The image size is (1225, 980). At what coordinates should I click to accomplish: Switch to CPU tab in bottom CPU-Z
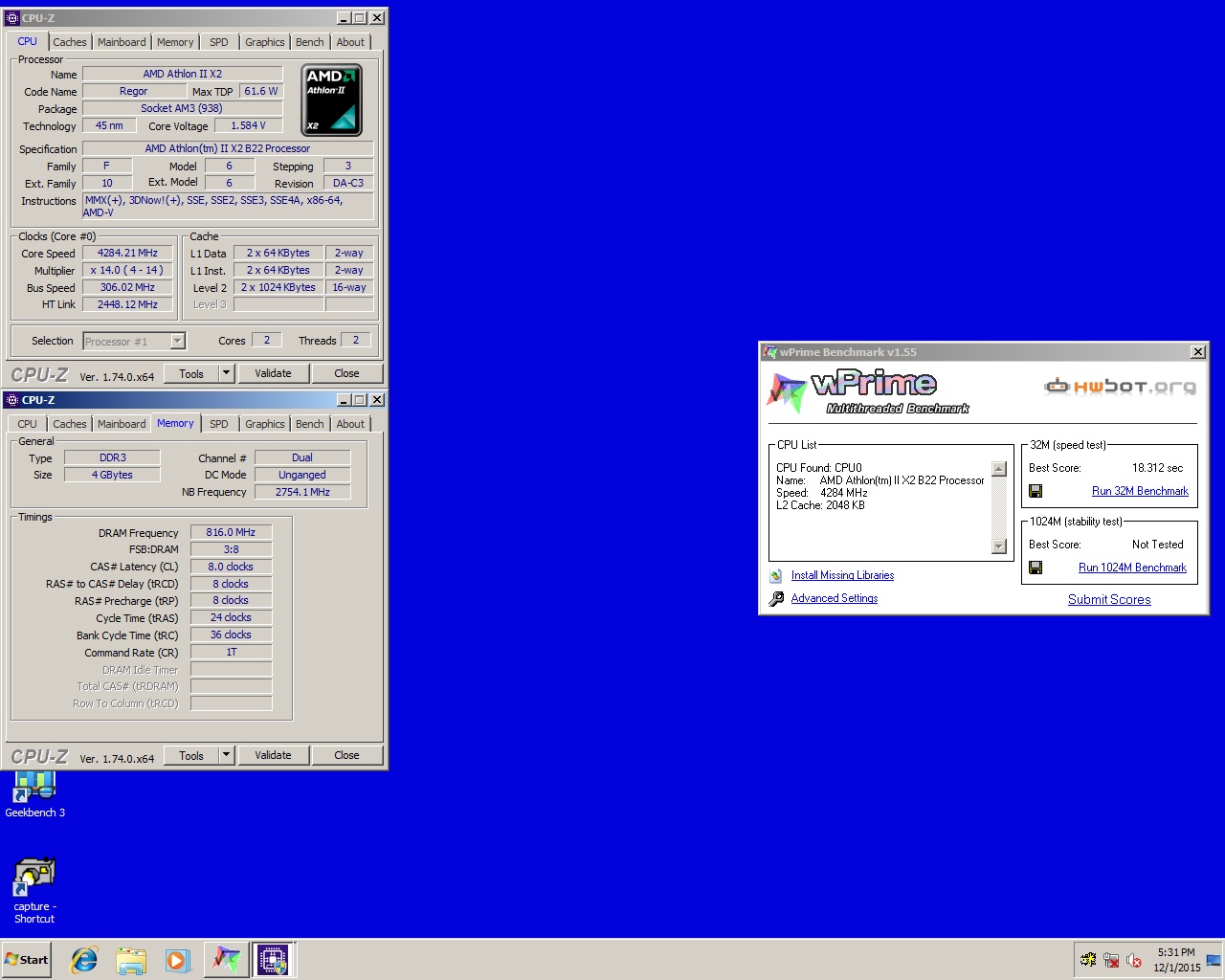click(27, 424)
